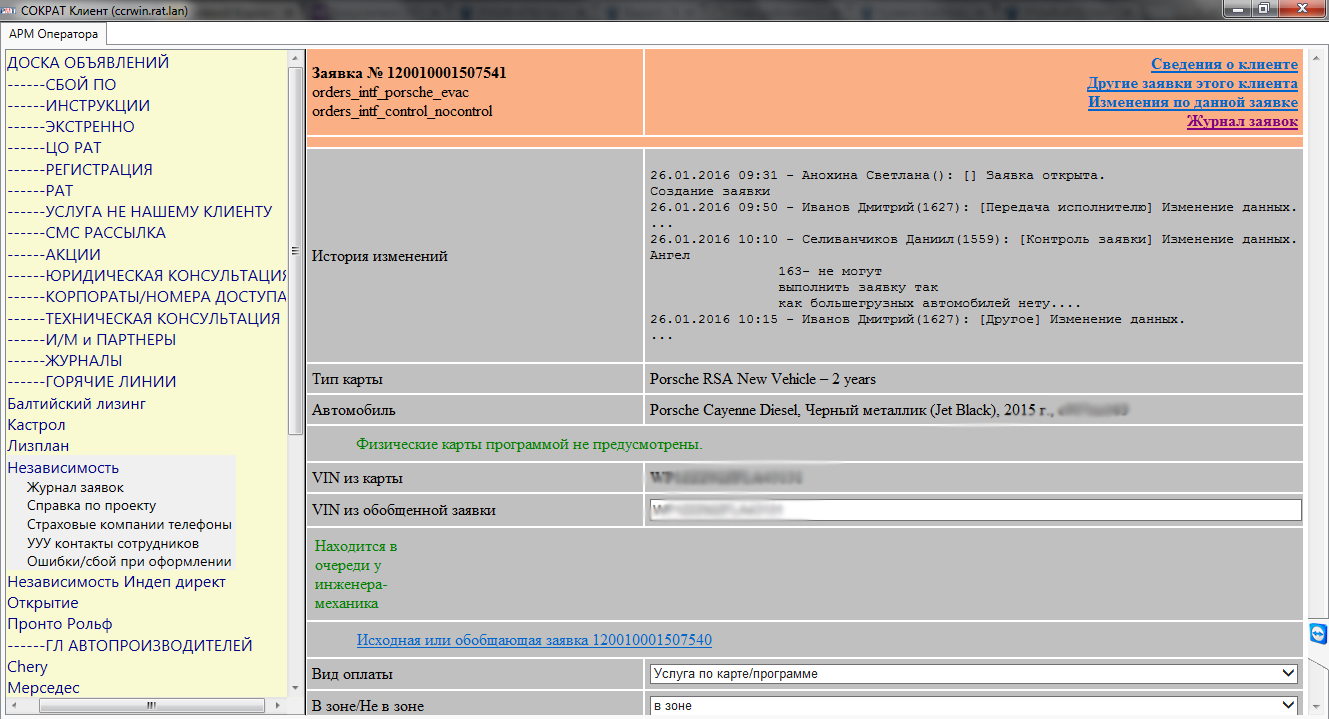
Task: Open 'Сведения о клиенте' link
Action: pos(1224,65)
